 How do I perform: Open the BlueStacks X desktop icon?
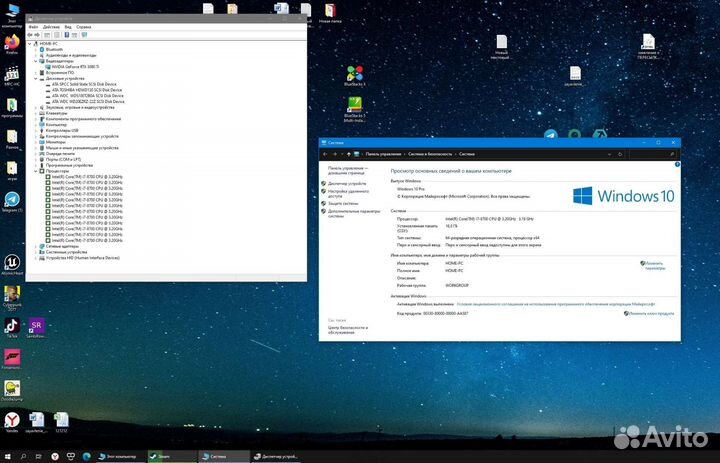(x=354, y=76)
